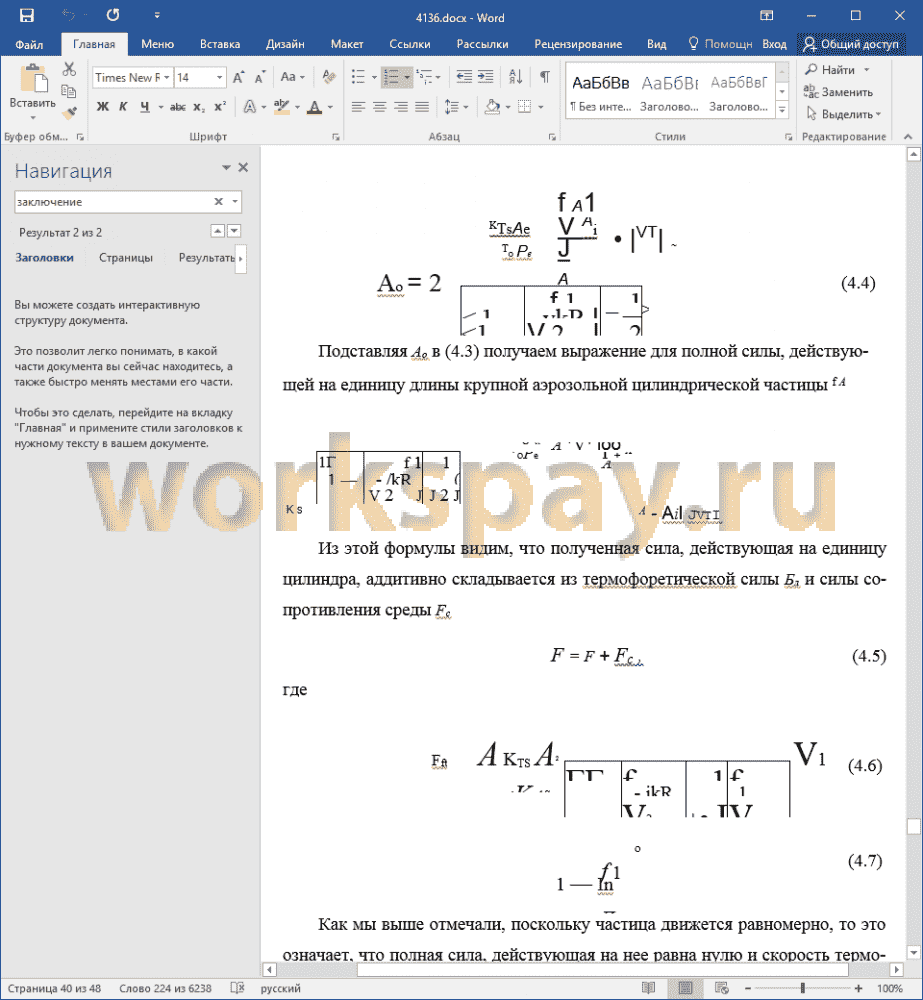Go to next search result
Viewport: 923px width, 1000px height.
point(234,231)
